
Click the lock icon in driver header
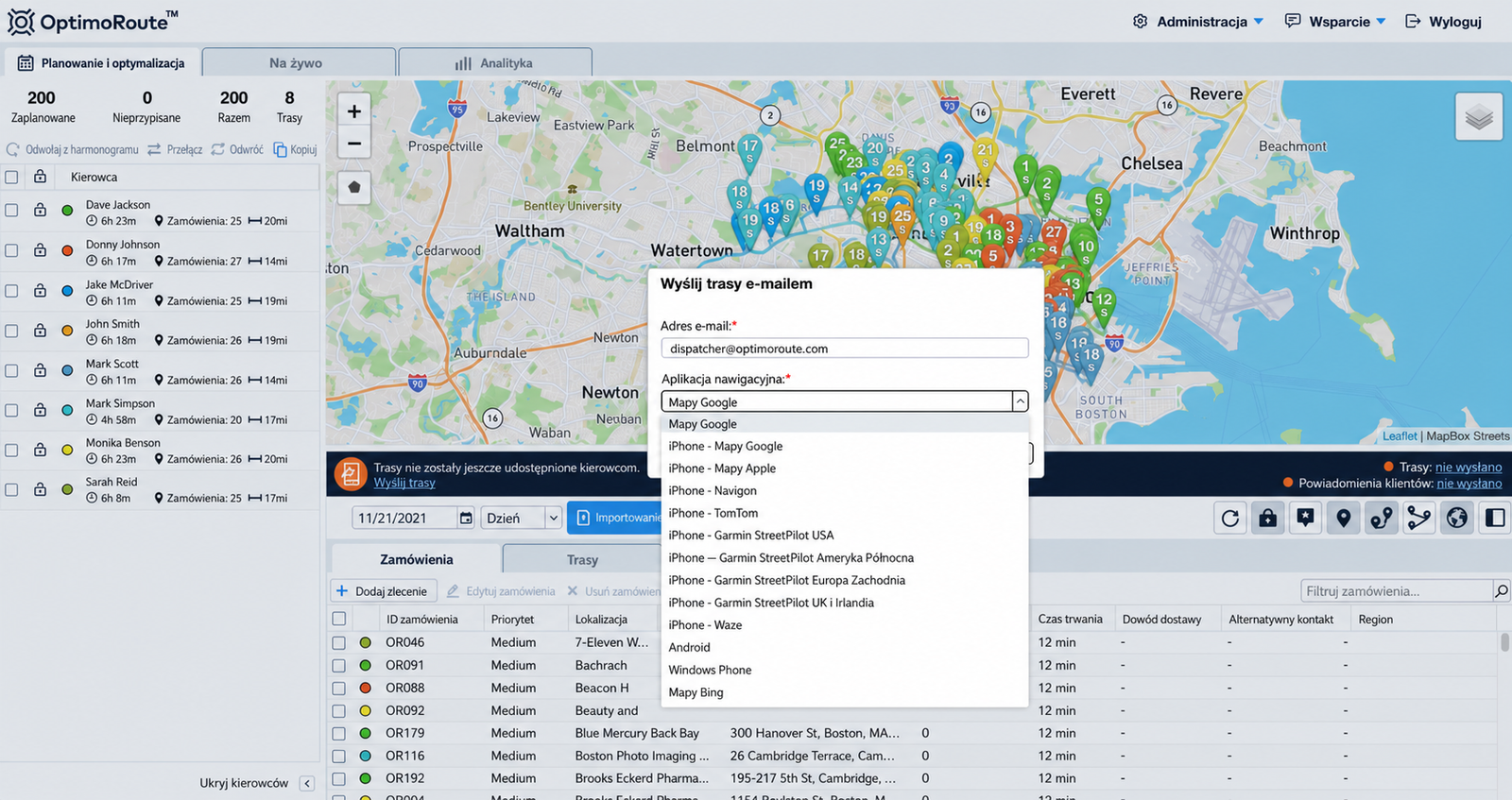(41, 177)
